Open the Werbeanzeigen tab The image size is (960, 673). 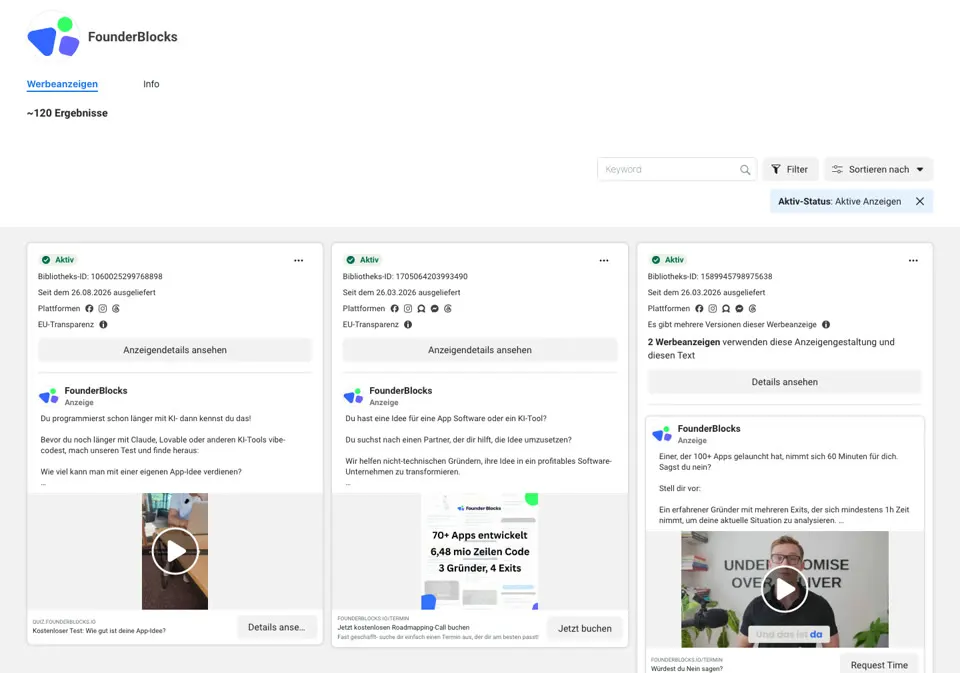point(62,84)
